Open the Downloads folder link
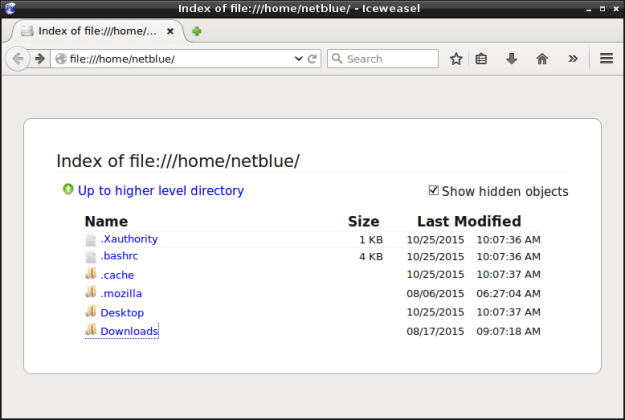 [x=129, y=331]
